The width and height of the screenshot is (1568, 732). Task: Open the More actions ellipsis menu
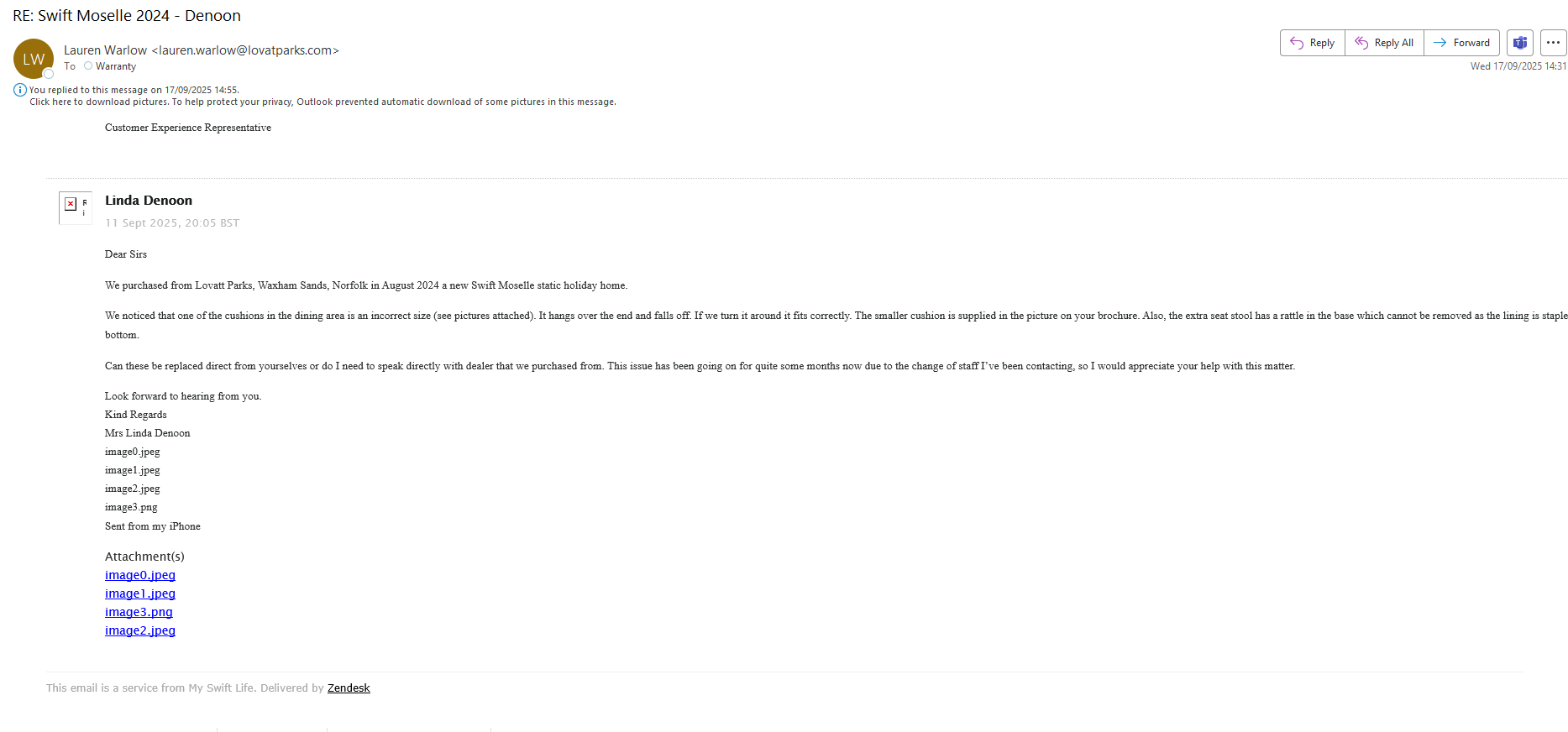point(1553,43)
